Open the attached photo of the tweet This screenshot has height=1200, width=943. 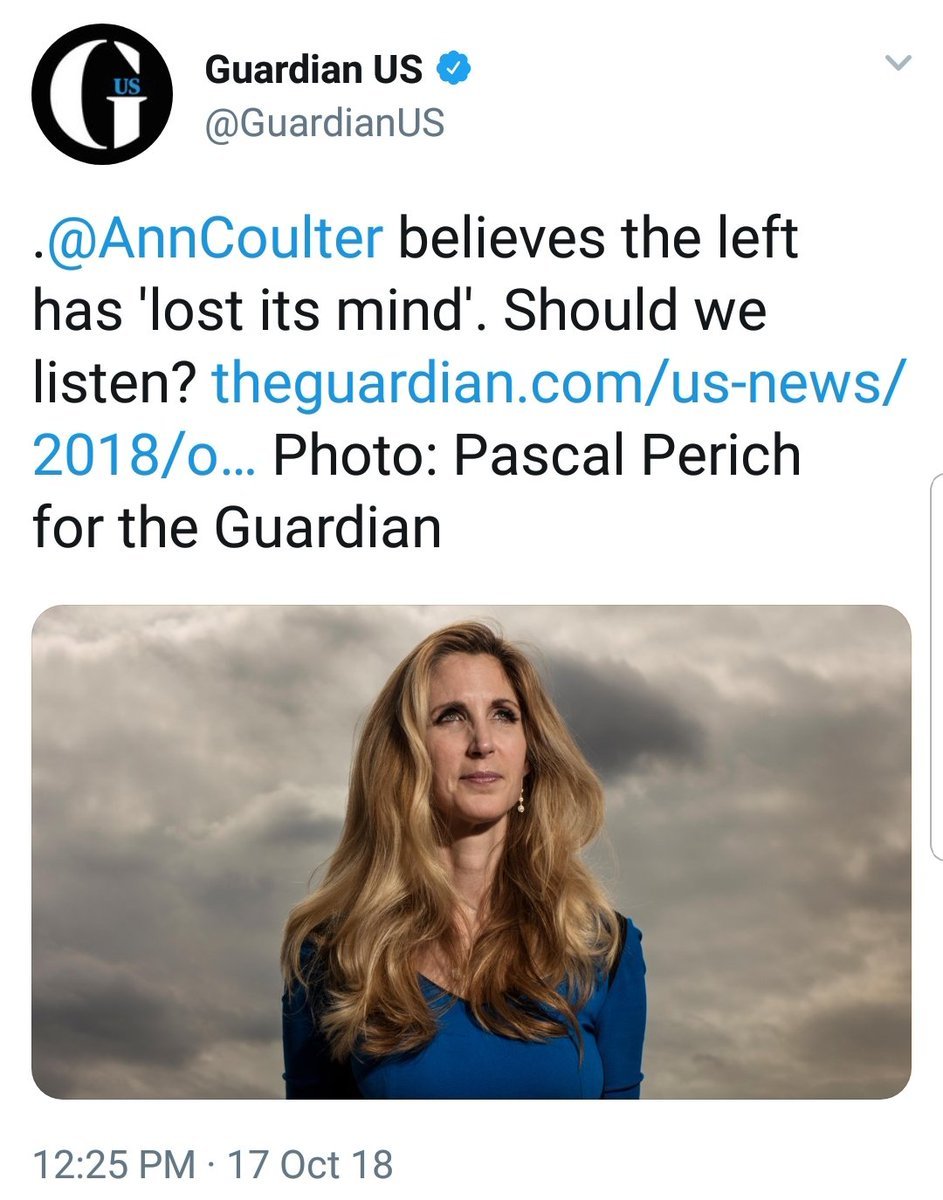coord(471,851)
